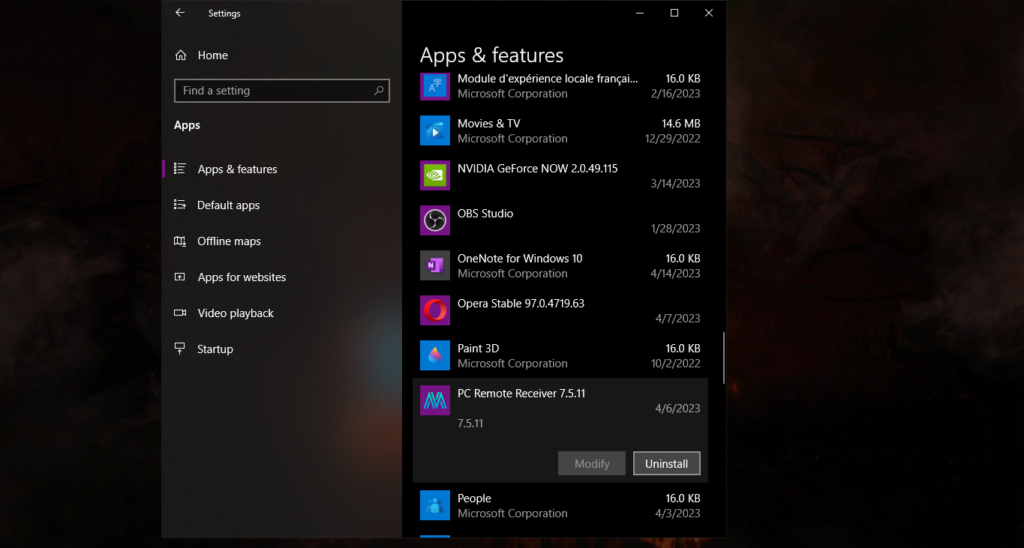This screenshot has height=548, width=1024.
Task: Open the Startup apps page
Action: (x=215, y=349)
